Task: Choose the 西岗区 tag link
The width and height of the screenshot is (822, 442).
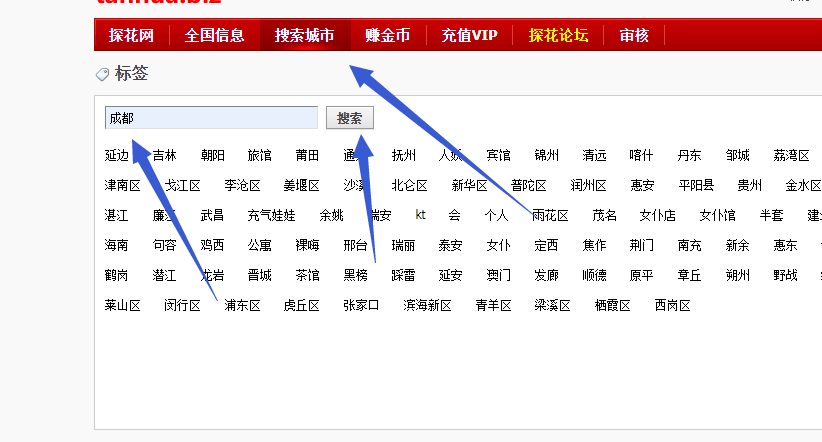Action: click(x=672, y=305)
